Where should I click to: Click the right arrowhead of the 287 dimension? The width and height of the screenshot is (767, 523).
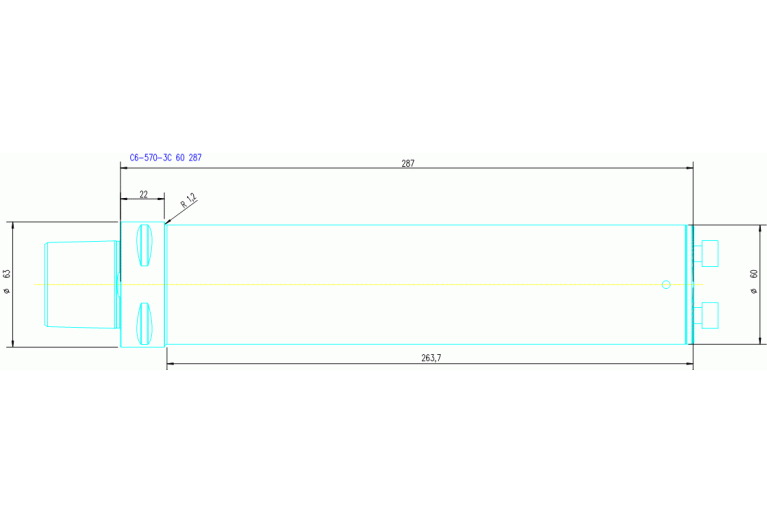(688, 169)
